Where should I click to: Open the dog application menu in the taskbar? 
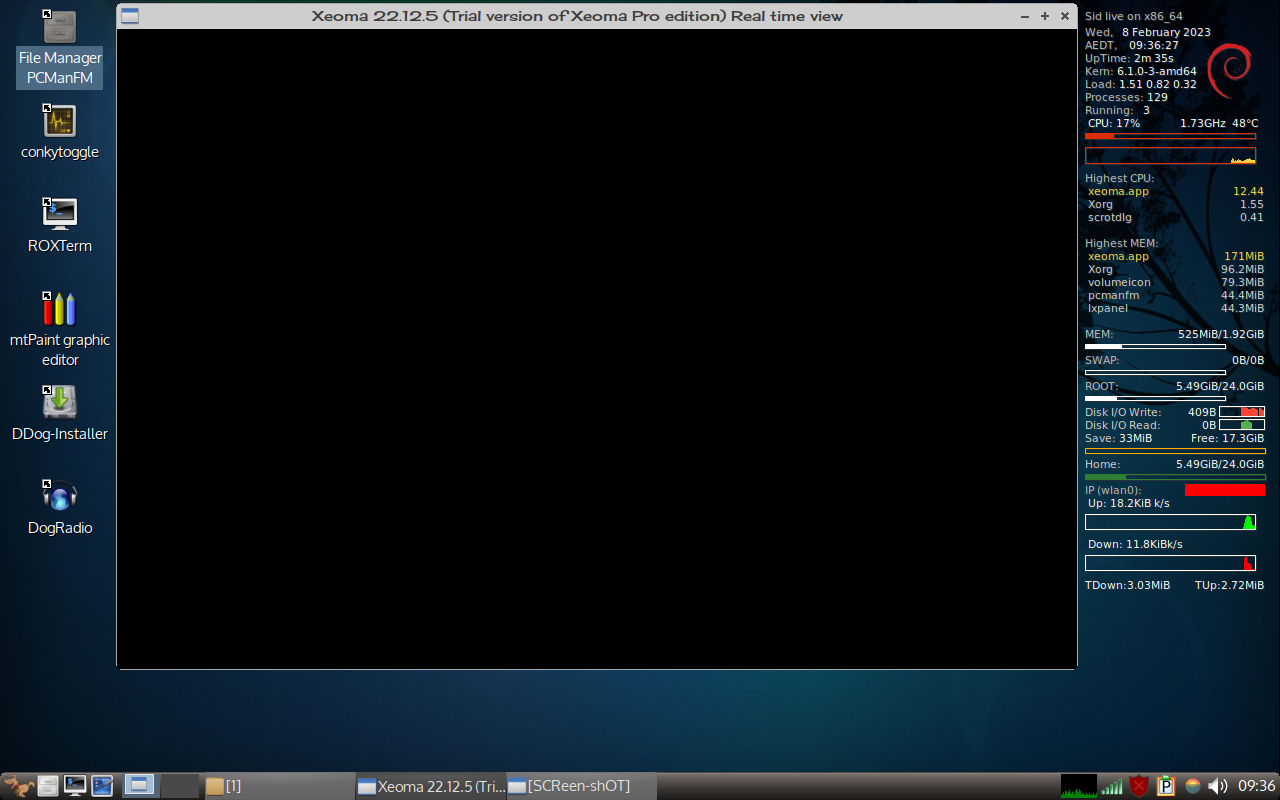[18, 786]
